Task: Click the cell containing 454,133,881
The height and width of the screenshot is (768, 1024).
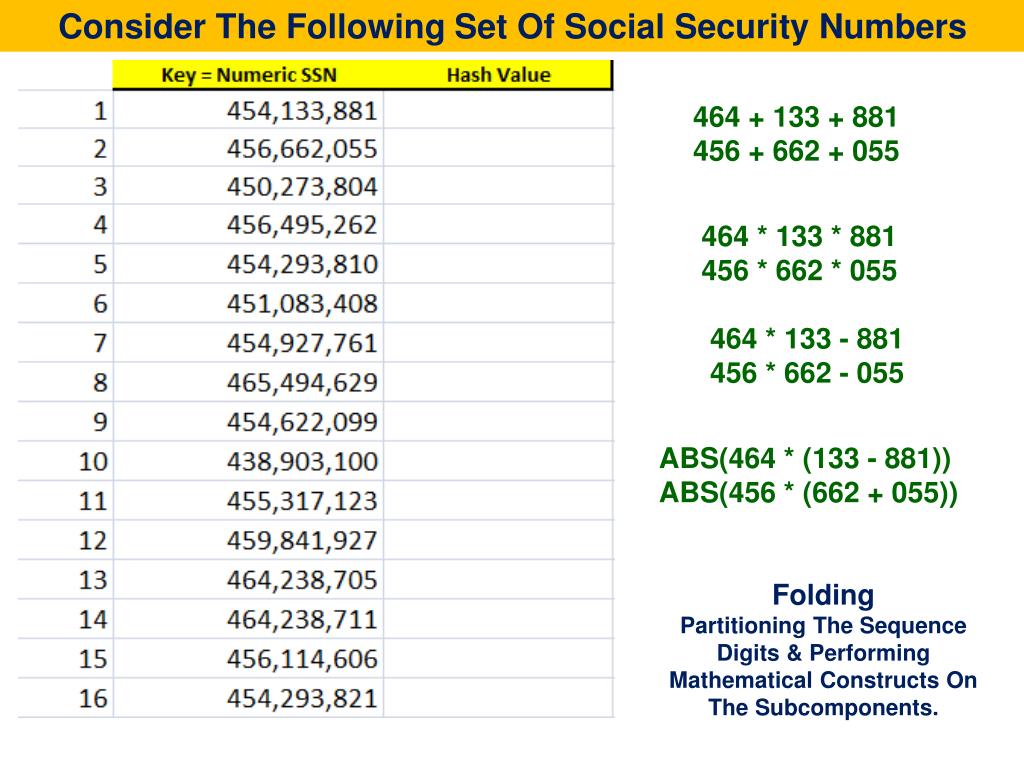Action: 248,110
